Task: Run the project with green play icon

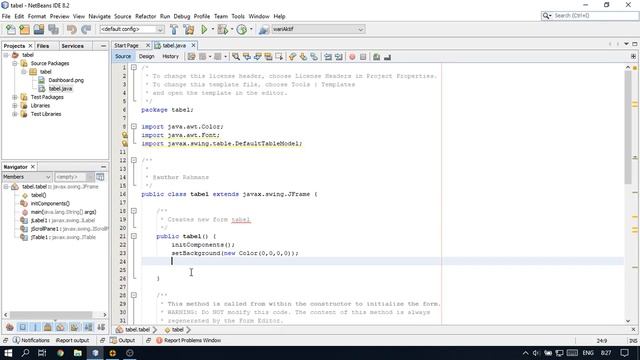Action: pyautogui.click(x=204, y=29)
